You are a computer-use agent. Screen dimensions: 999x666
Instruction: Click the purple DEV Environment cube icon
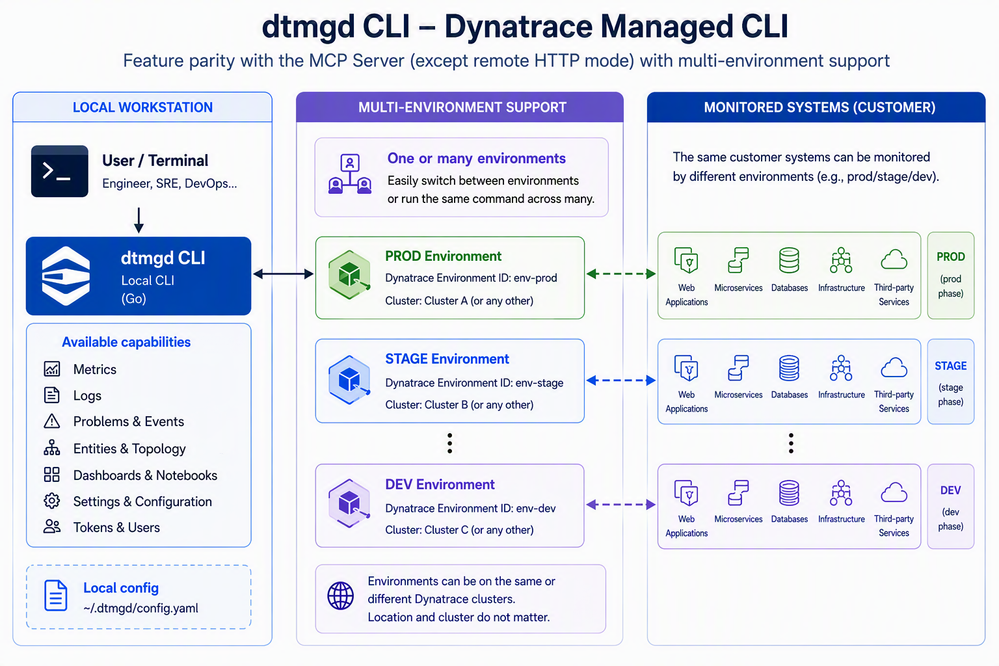point(349,503)
